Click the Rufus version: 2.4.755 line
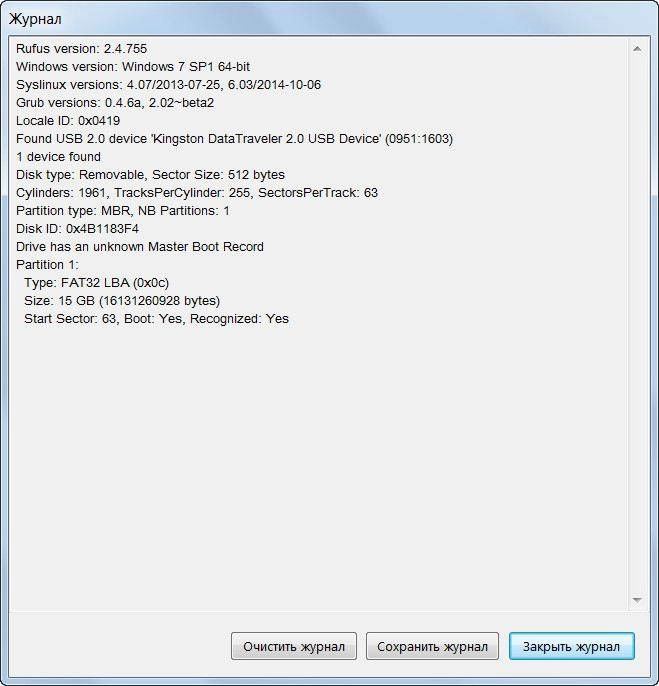Viewport: 659px width, 686px height. point(81,49)
